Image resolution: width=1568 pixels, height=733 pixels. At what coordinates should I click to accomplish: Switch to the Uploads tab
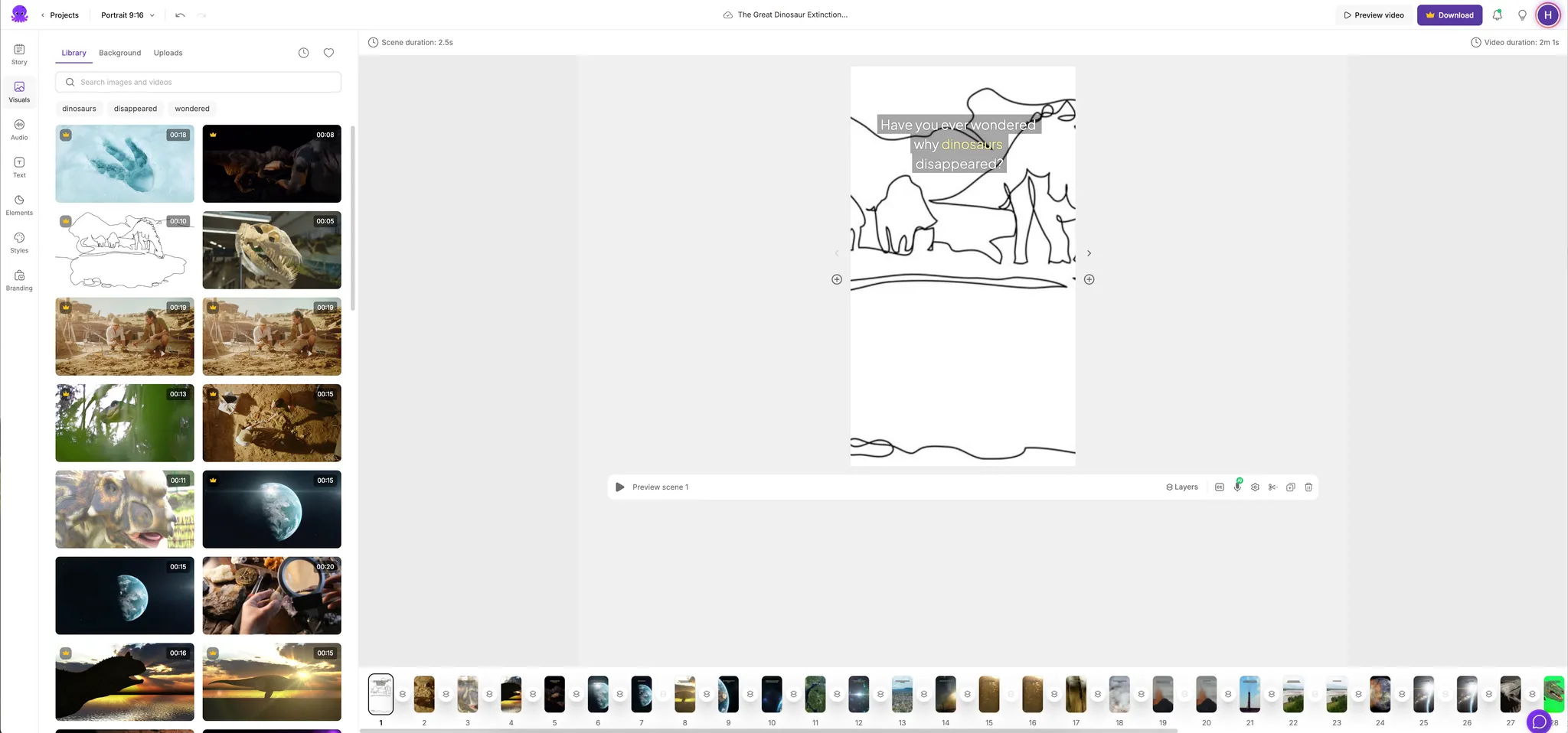[x=168, y=53]
